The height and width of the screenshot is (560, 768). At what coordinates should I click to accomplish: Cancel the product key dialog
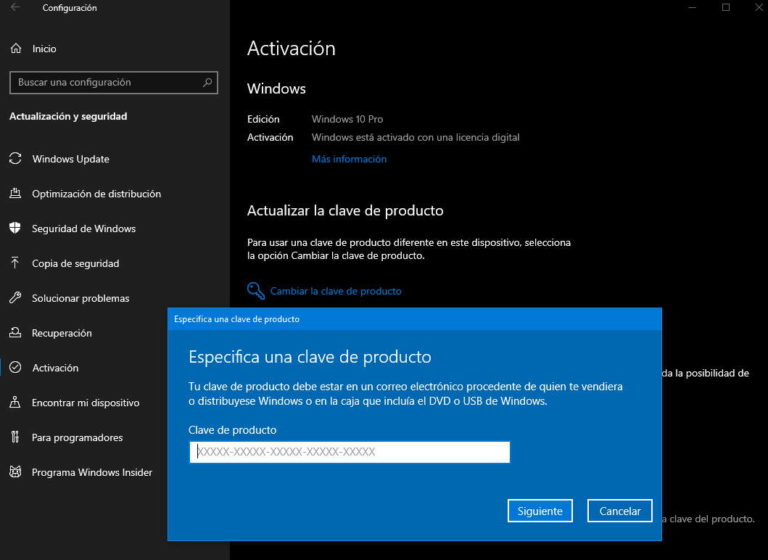click(620, 511)
